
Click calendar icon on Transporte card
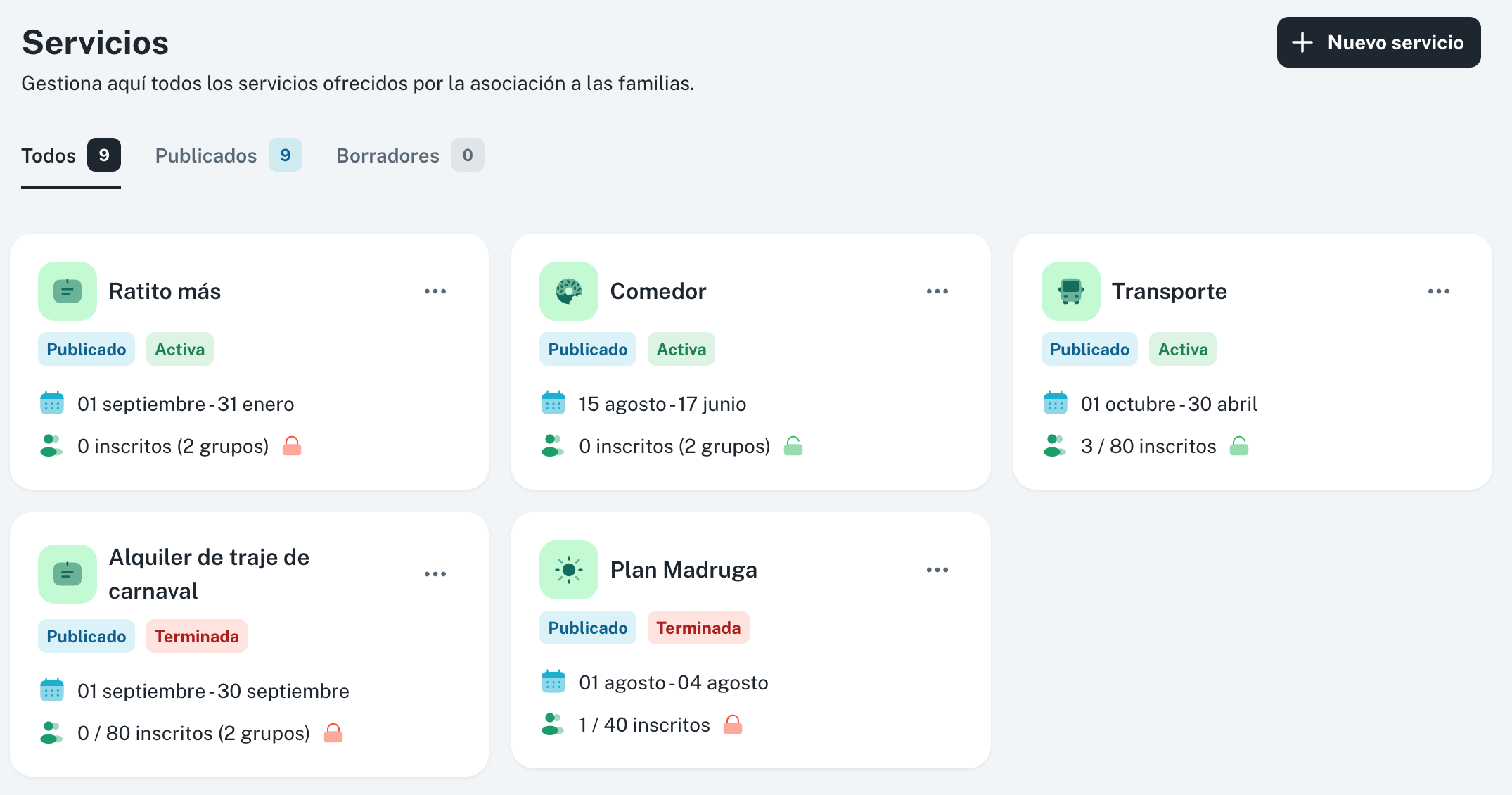point(1056,404)
